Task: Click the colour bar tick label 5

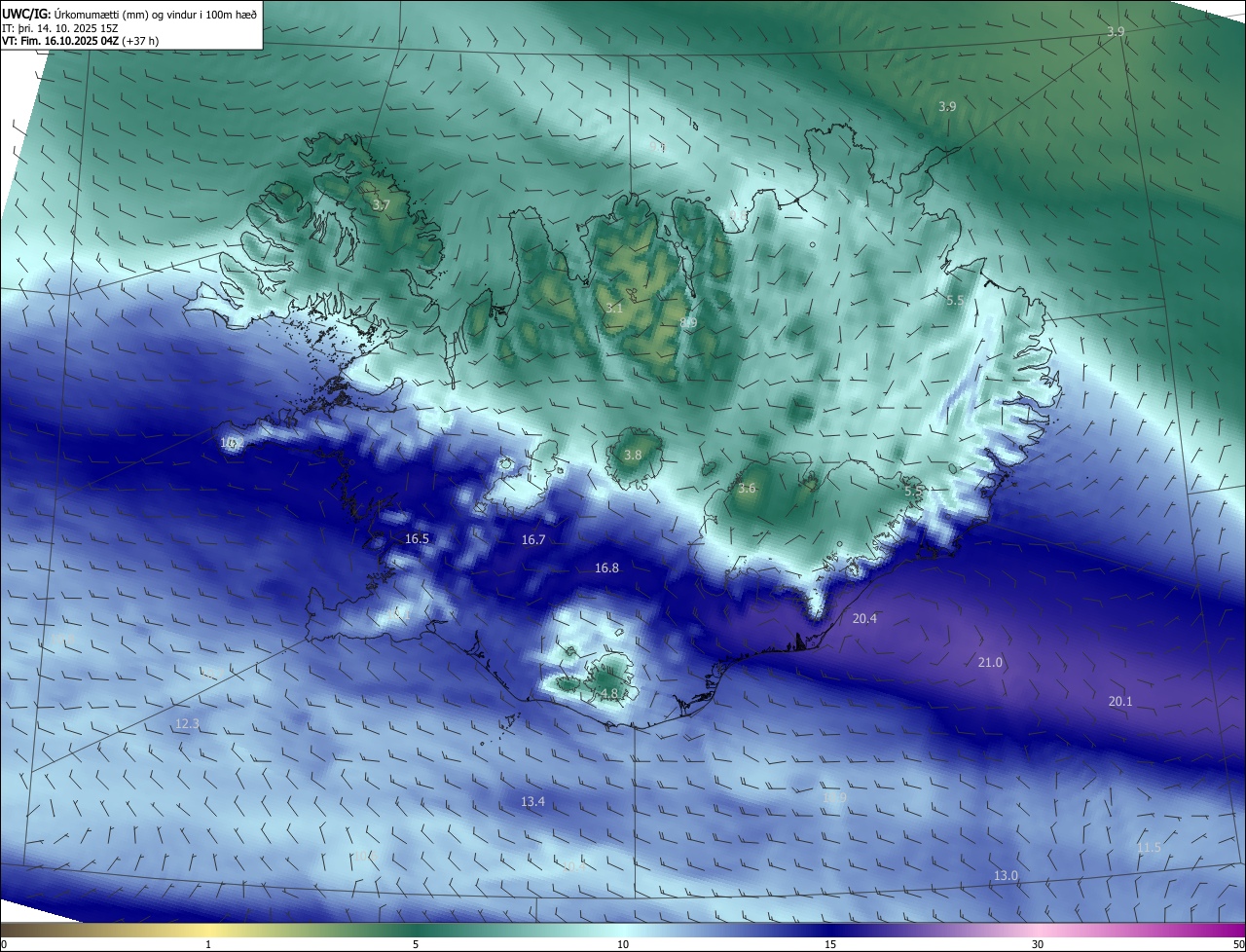Action: (x=416, y=944)
